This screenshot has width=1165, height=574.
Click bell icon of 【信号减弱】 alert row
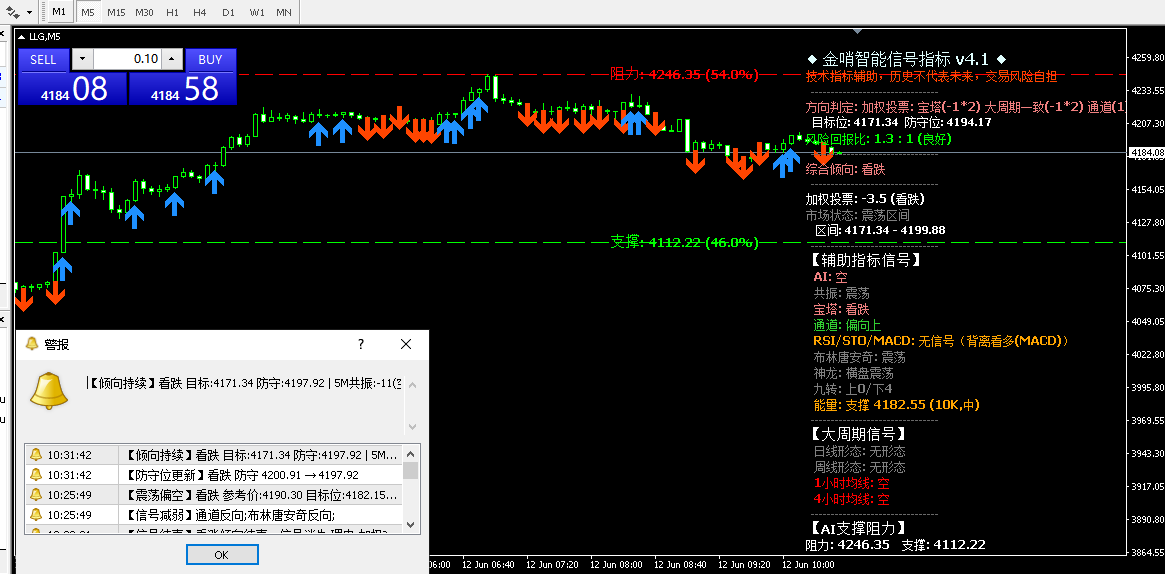pyautogui.click(x=35, y=515)
